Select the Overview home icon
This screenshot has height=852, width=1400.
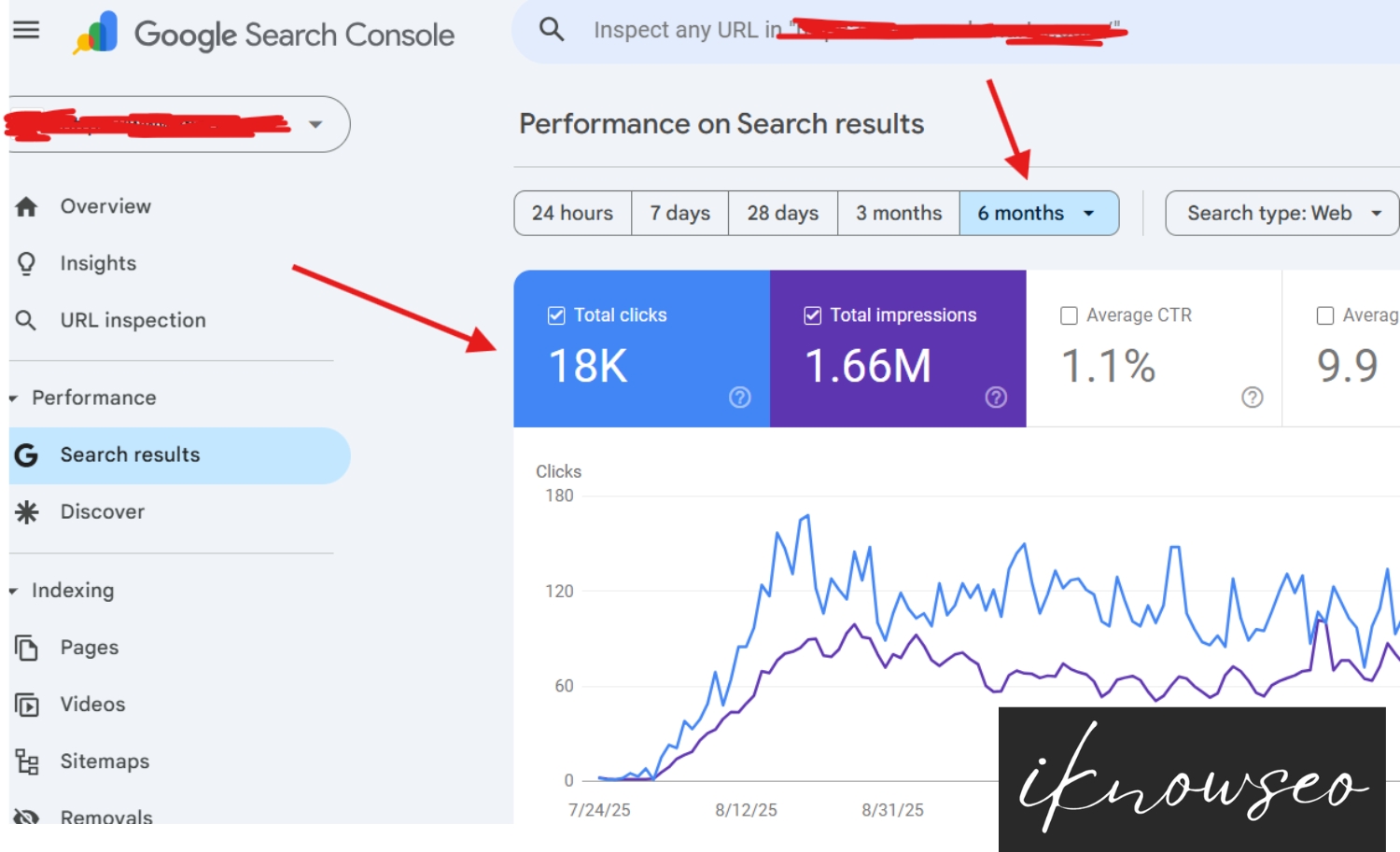(x=27, y=206)
